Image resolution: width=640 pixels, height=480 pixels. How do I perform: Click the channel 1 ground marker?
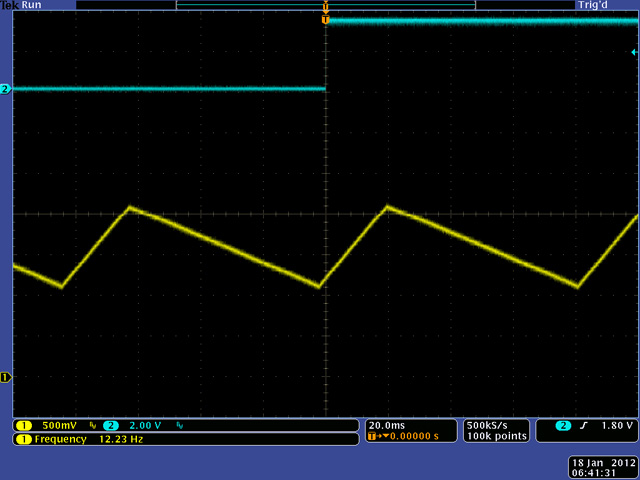pyautogui.click(x=5, y=377)
